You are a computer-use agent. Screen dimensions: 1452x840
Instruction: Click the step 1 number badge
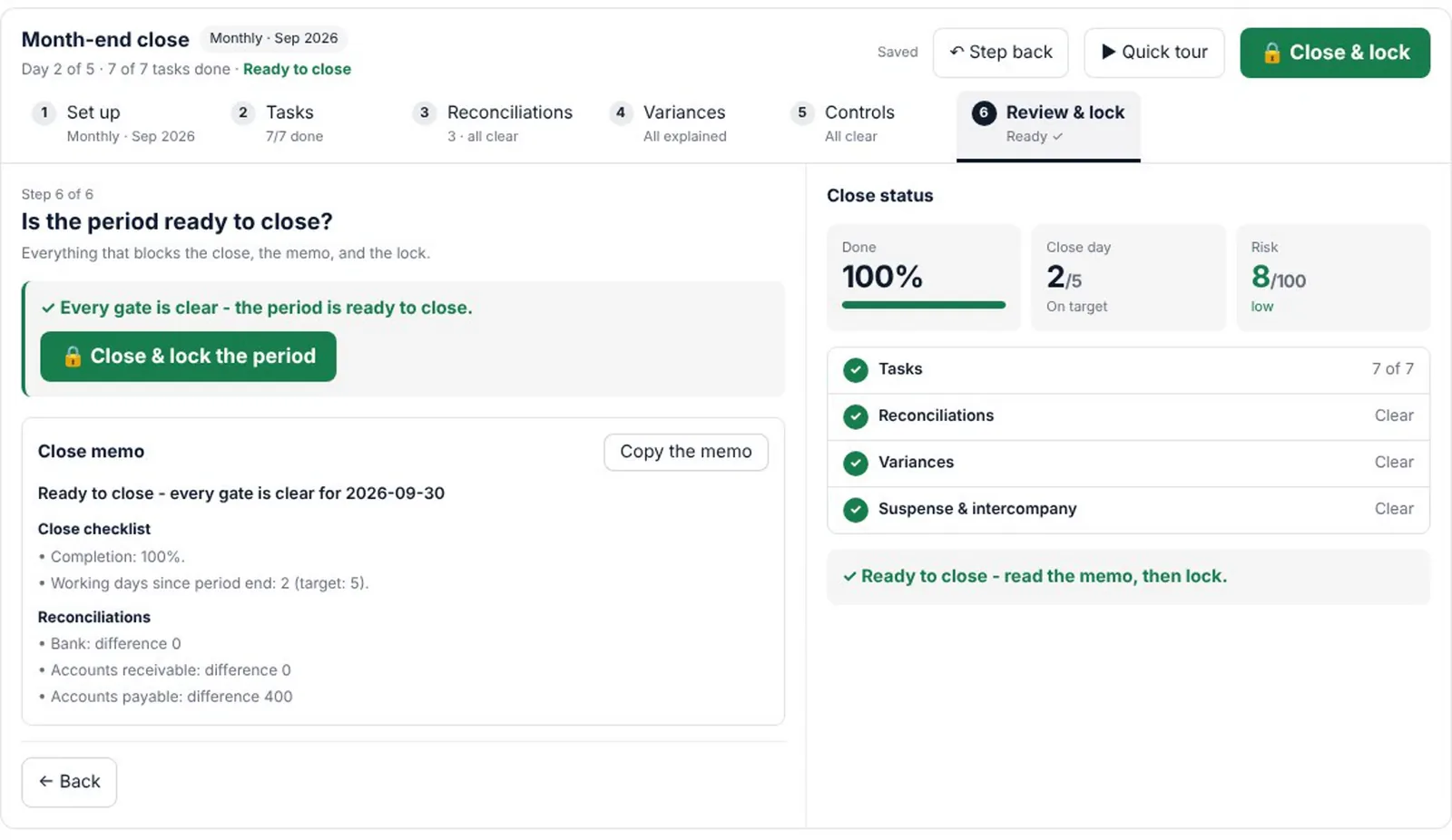pos(44,112)
